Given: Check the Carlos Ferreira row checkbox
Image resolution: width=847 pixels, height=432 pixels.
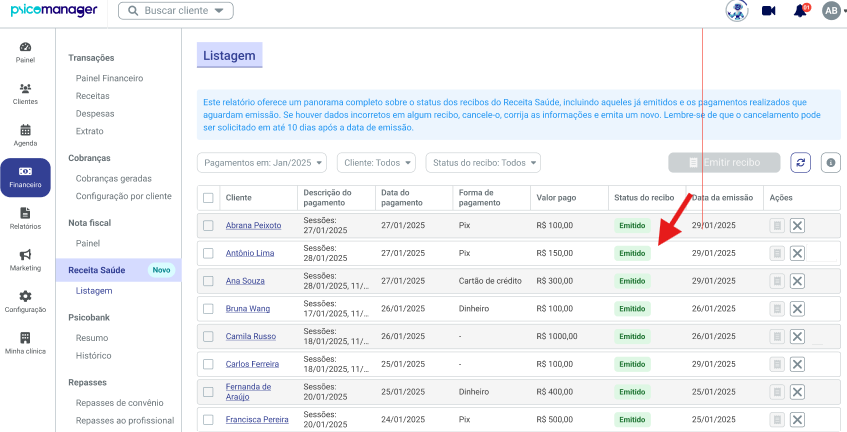Looking at the screenshot, I should (208, 364).
